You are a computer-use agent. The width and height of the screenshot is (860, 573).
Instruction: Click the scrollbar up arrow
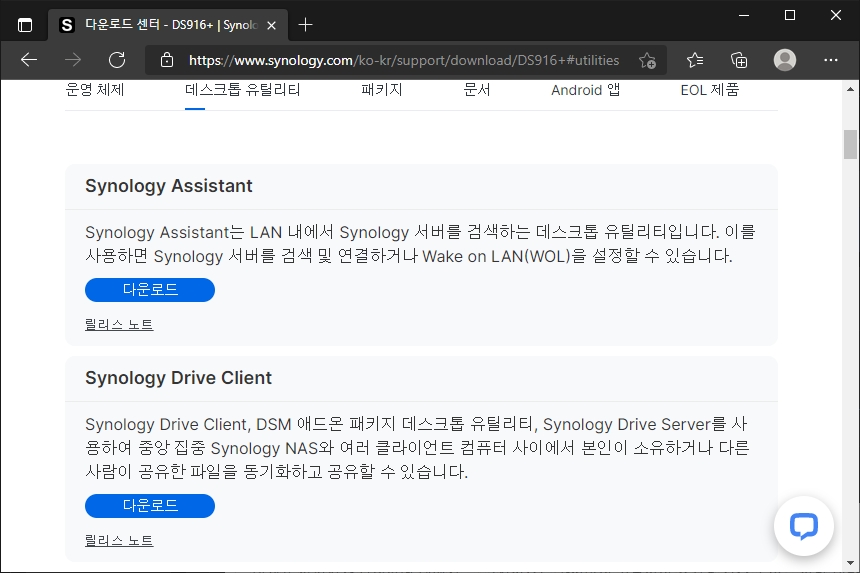click(x=850, y=88)
